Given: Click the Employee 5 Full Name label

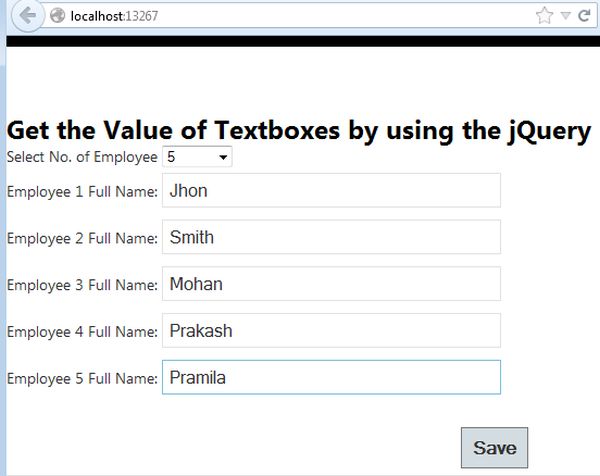Looking at the screenshot, I should point(82,378).
